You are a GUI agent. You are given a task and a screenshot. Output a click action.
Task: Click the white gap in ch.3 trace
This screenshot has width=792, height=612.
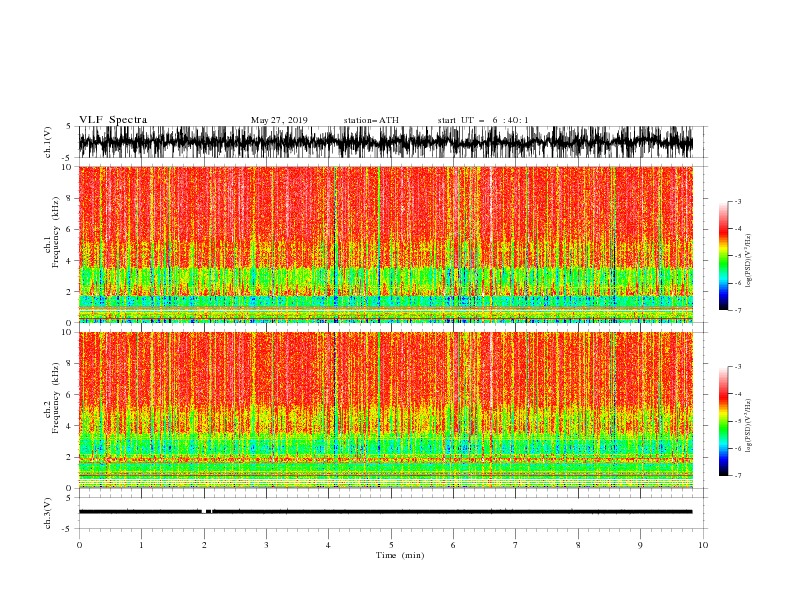[204, 512]
